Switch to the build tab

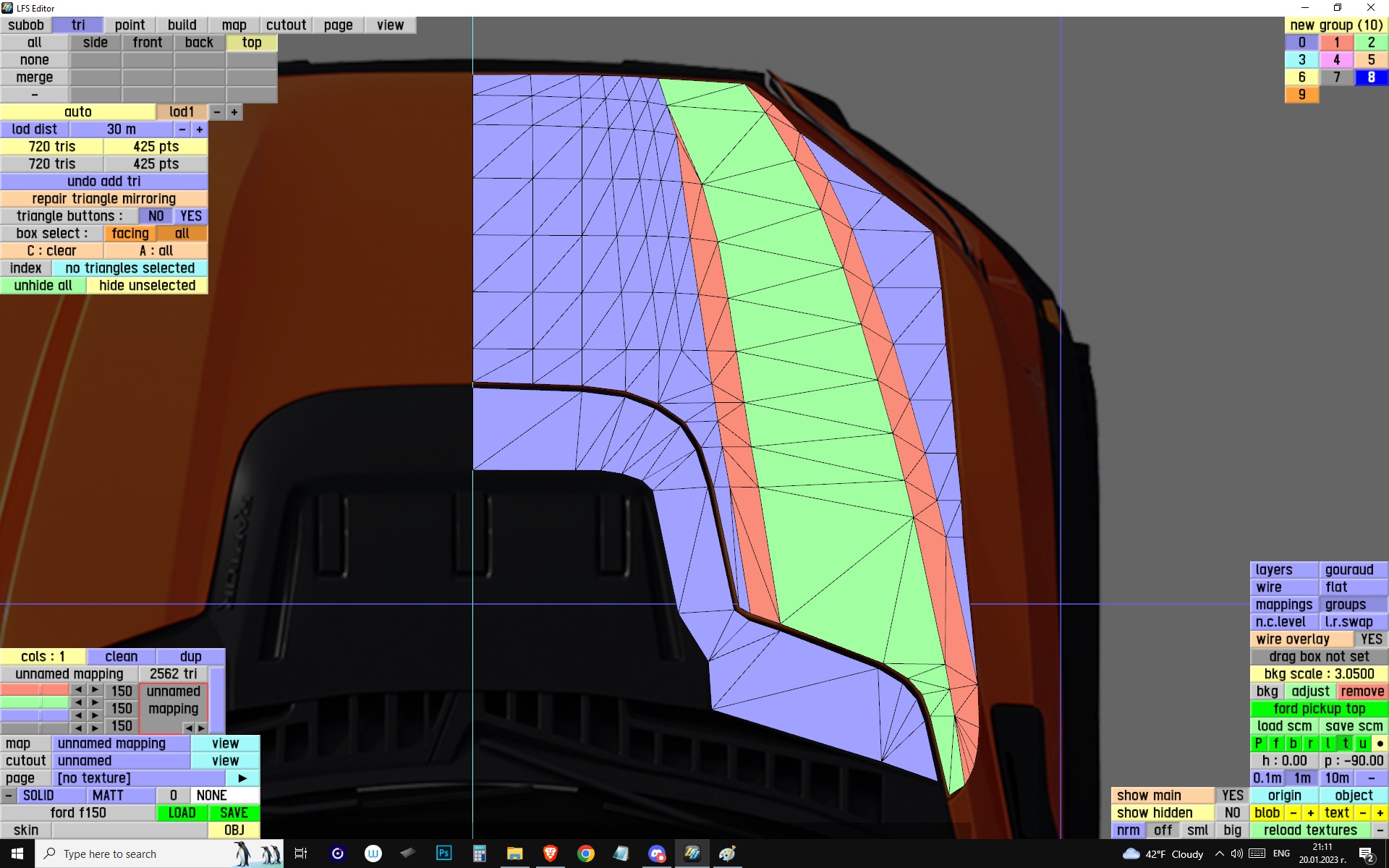pyautogui.click(x=182, y=25)
